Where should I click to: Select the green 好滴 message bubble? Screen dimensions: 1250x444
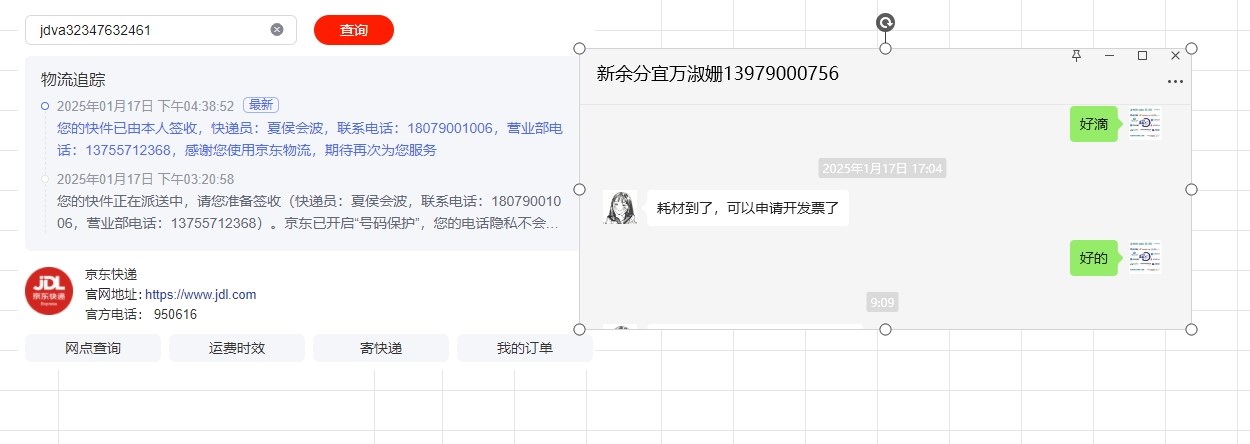1094,124
